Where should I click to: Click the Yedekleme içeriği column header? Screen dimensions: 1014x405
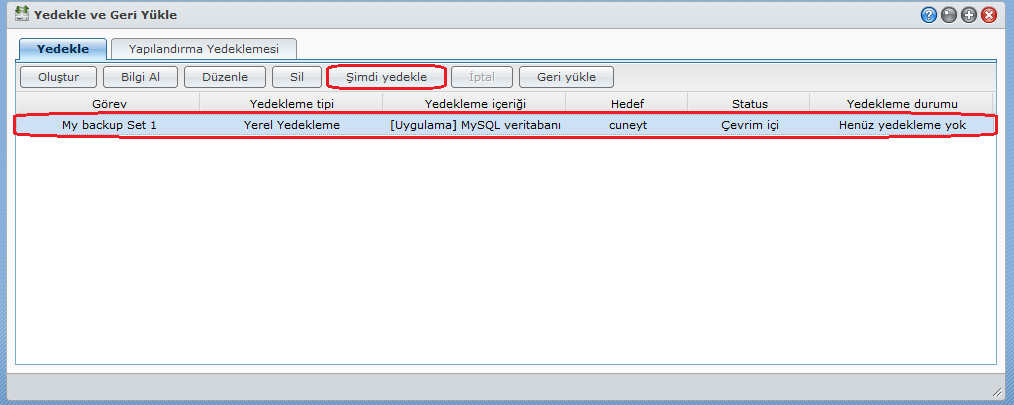[x=475, y=103]
